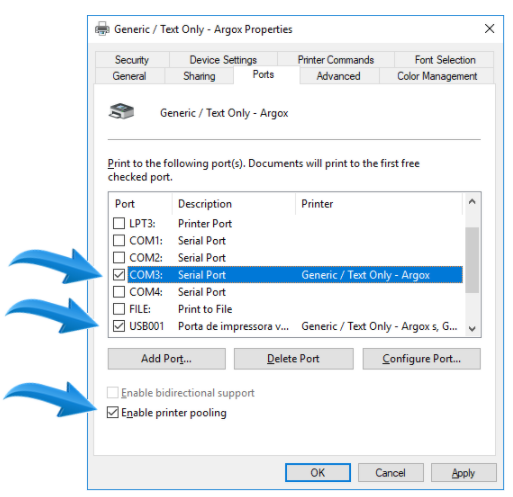Image resolution: width=513 pixels, height=497 pixels.
Task: Disable printer pooling checkbox
Action: coord(113,412)
